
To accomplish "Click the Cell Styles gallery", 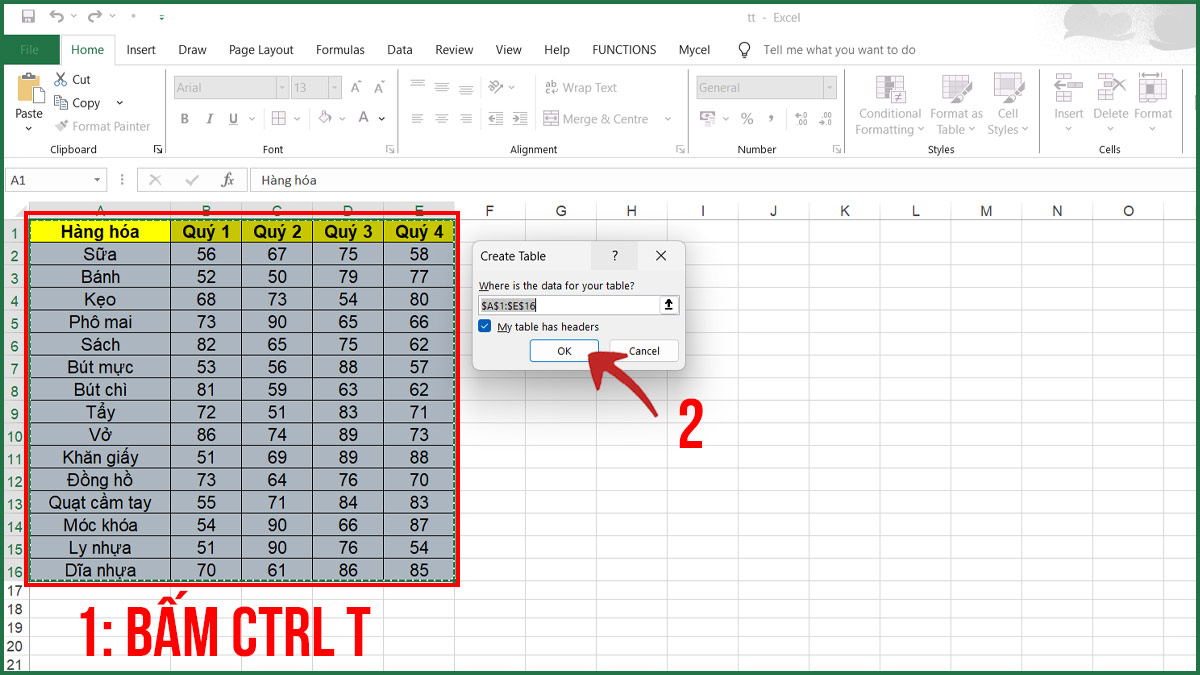I will 1008,103.
